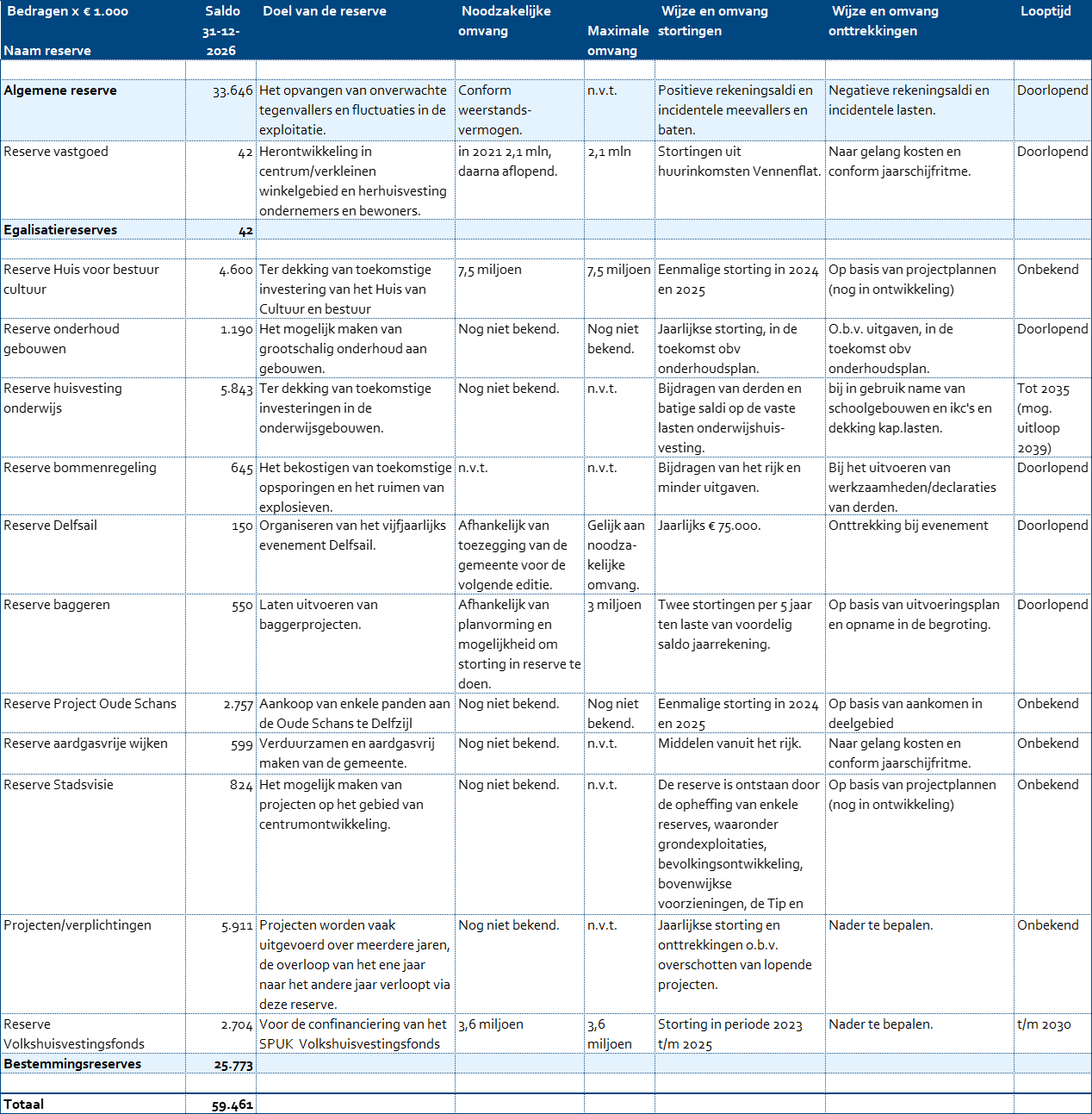
Task: Select the "t/m 2030" looptijd cell
Action: point(1044,1024)
